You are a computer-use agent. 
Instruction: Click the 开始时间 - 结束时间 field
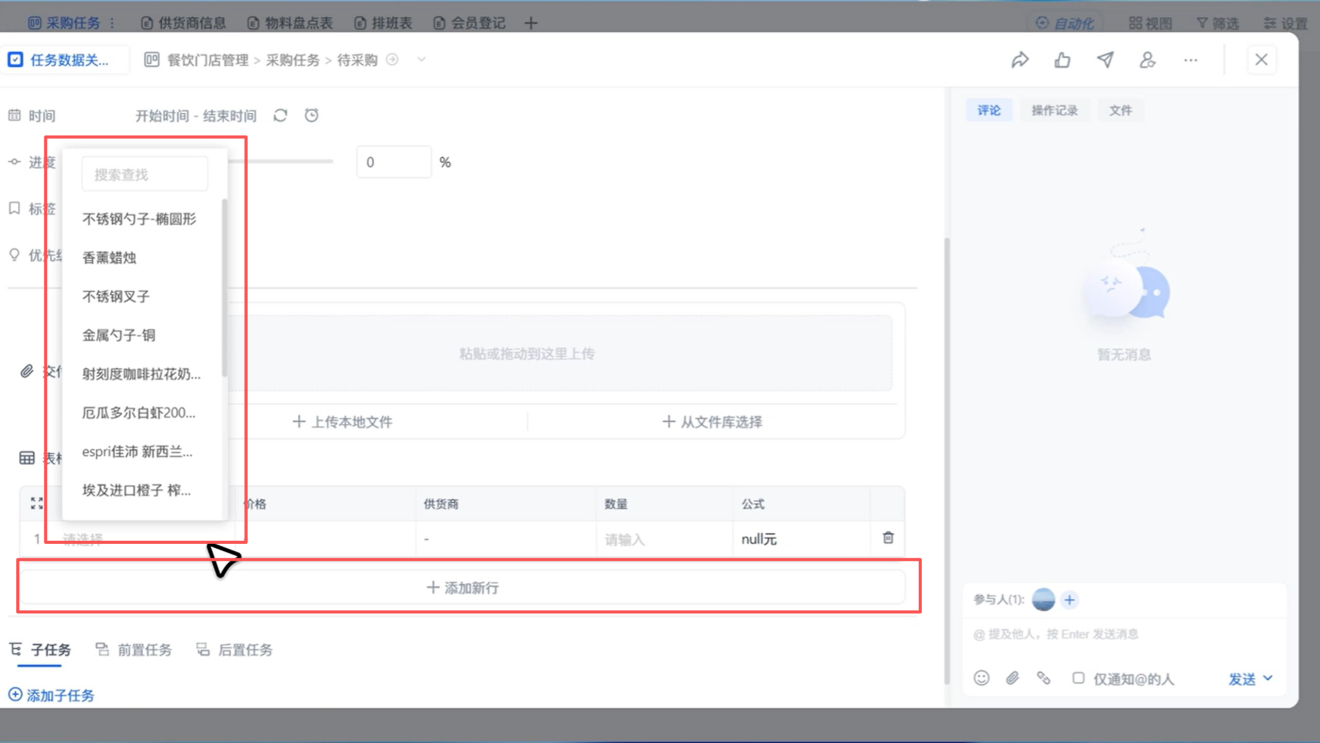[x=196, y=116]
